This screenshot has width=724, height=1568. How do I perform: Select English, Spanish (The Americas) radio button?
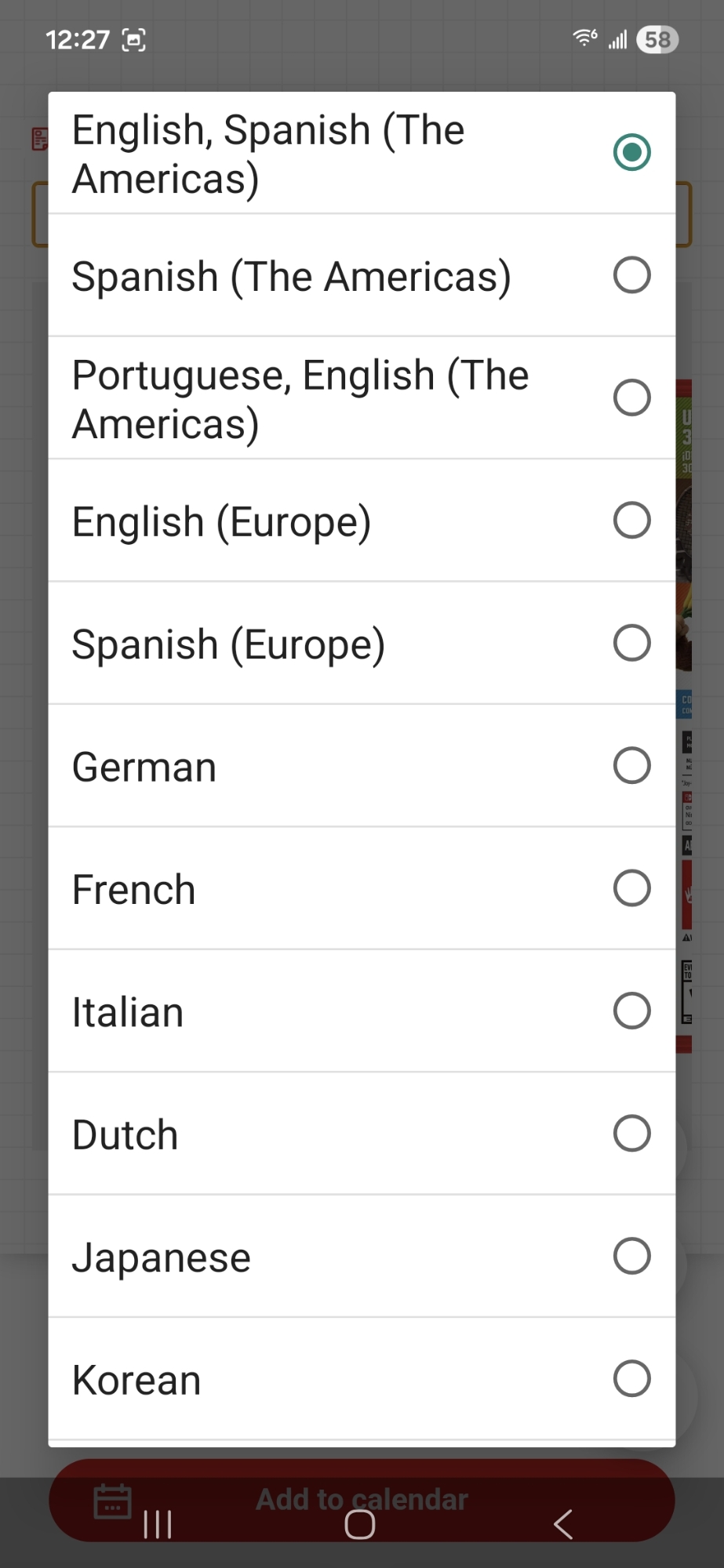(x=631, y=152)
